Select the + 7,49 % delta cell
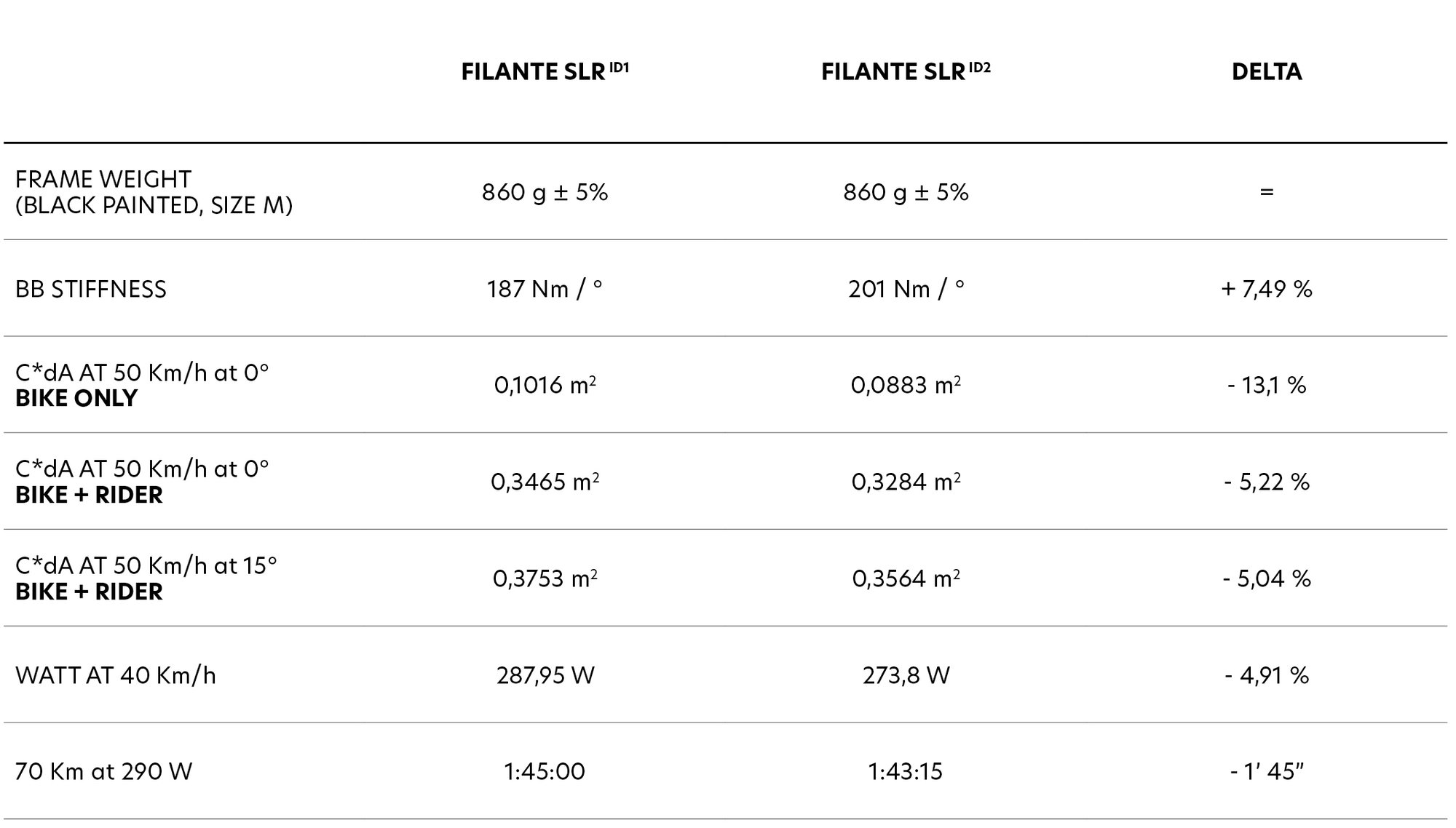The width and height of the screenshot is (1456, 828). click(x=1266, y=289)
